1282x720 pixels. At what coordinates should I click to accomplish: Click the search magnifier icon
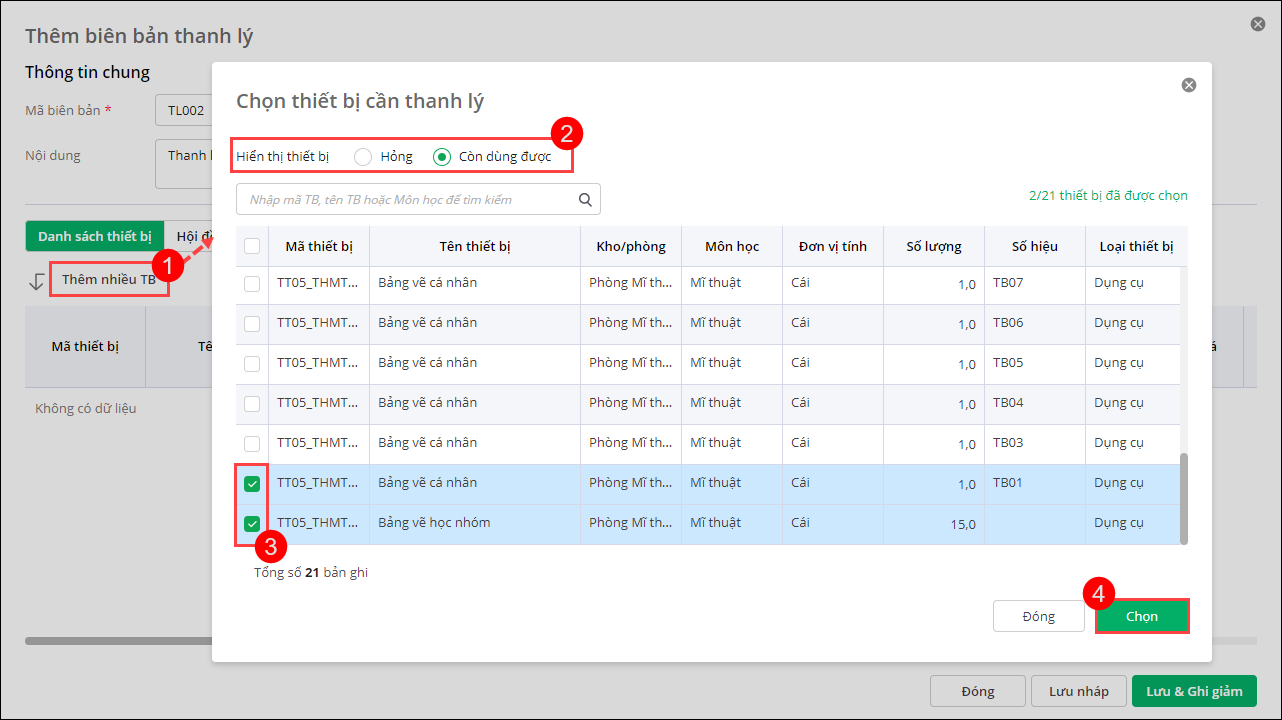[585, 199]
